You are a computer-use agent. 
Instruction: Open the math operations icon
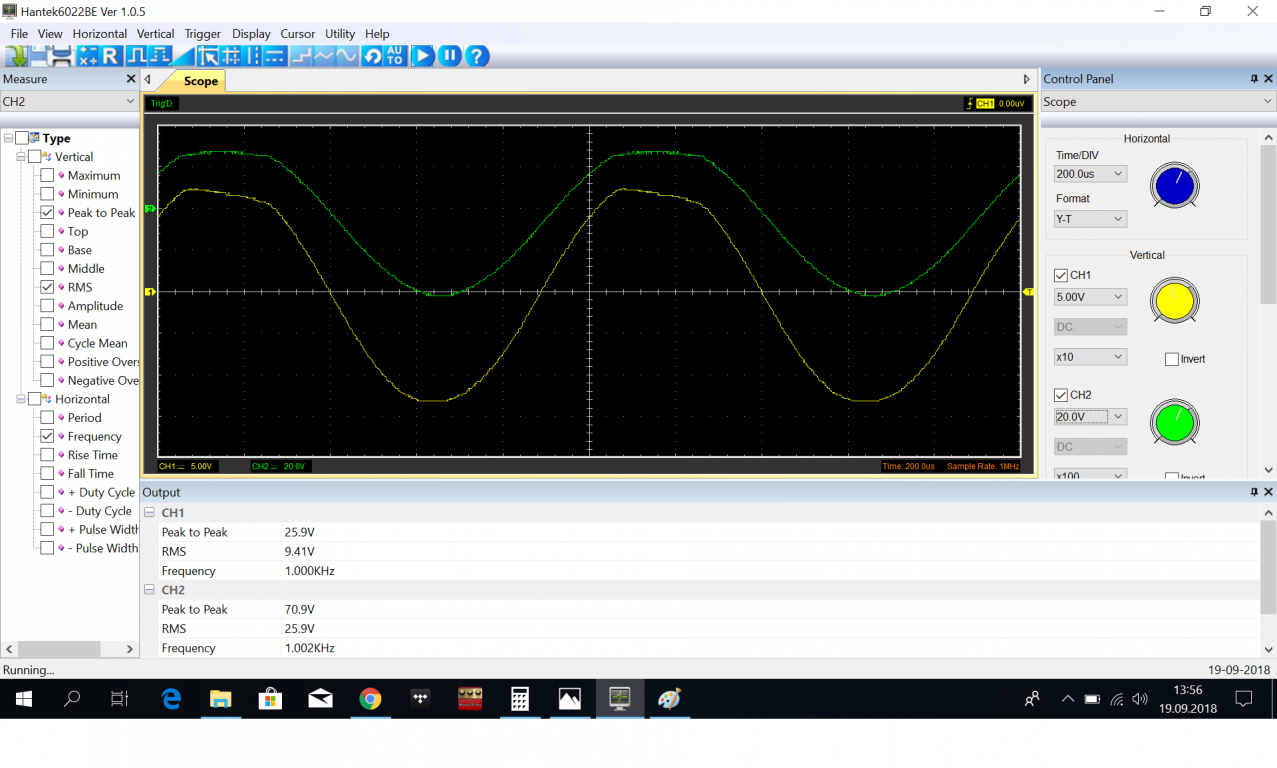87,56
